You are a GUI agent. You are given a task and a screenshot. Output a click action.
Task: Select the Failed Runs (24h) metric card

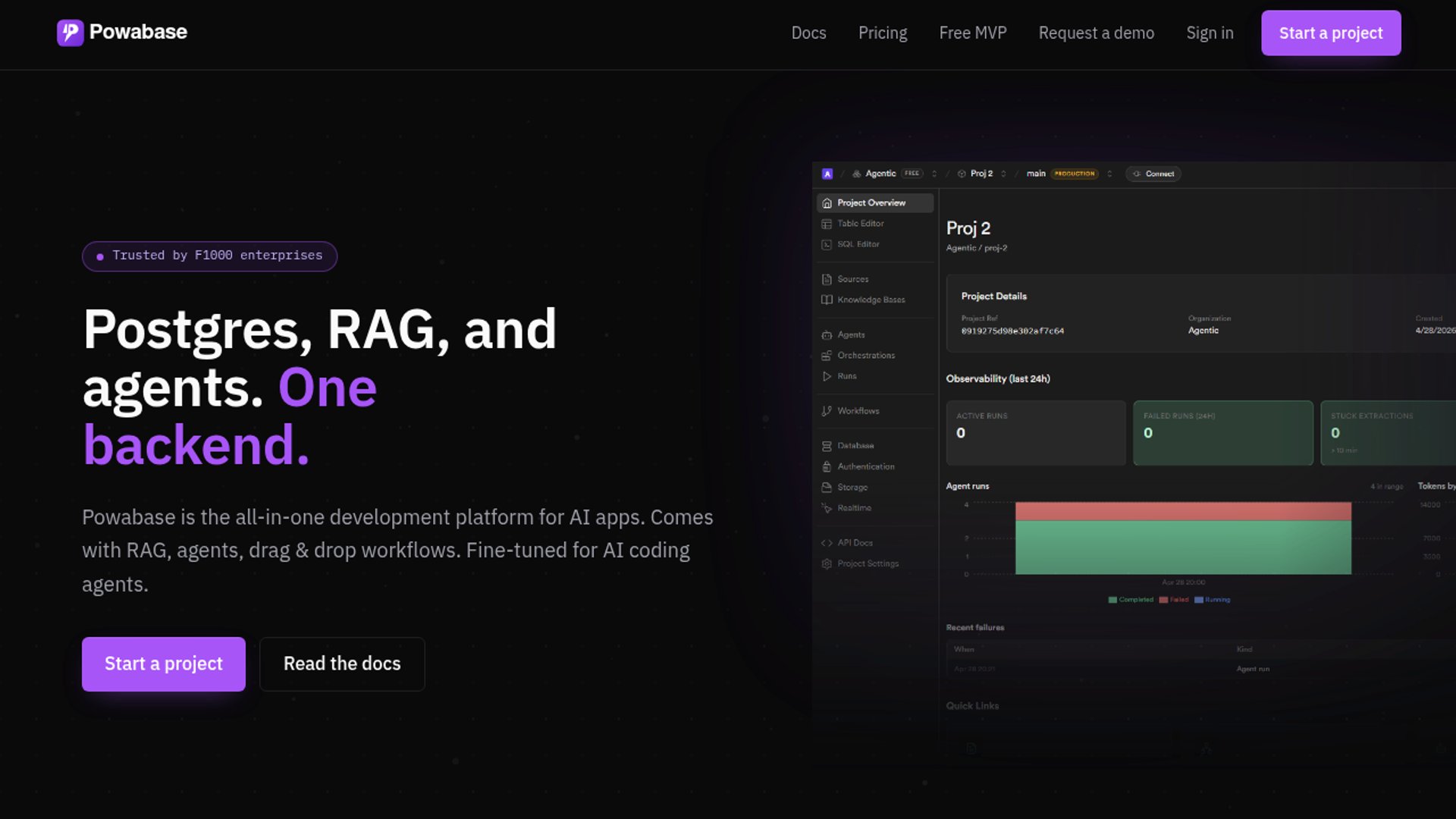pyautogui.click(x=1223, y=432)
